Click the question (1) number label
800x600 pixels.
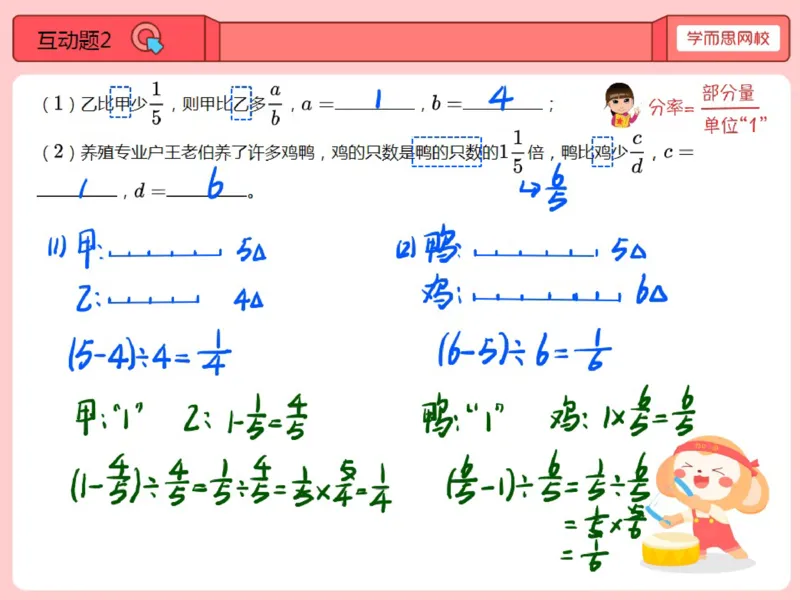pyautogui.click(x=58, y=104)
